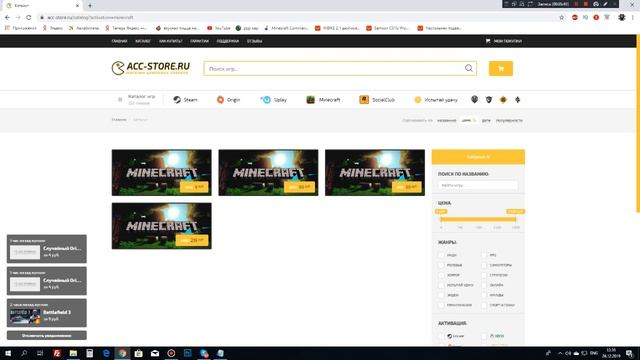Tick the Аркады genre checkbox

pyautogui.click(x=484, y=295)
